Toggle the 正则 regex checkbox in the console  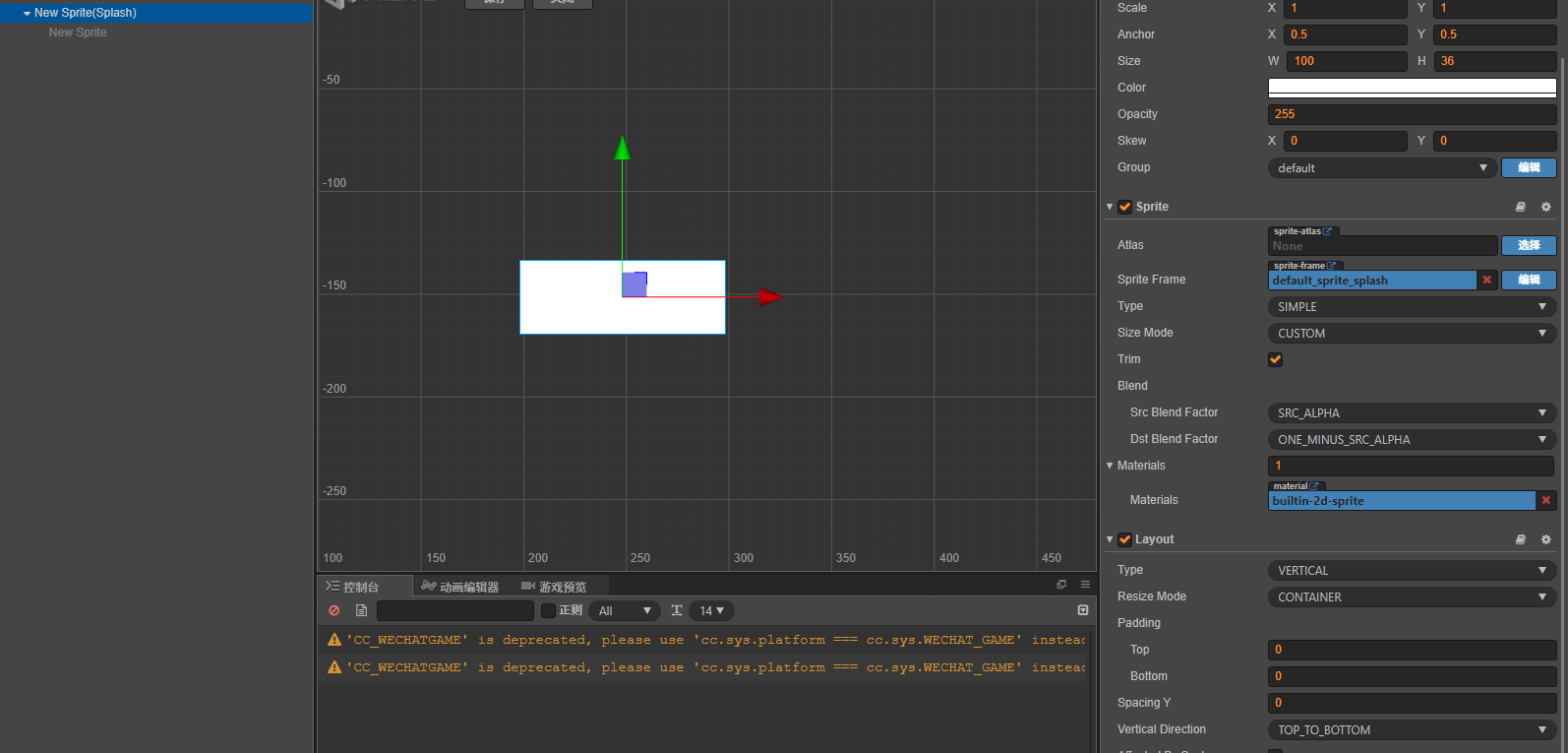click(x=548, y=611)
